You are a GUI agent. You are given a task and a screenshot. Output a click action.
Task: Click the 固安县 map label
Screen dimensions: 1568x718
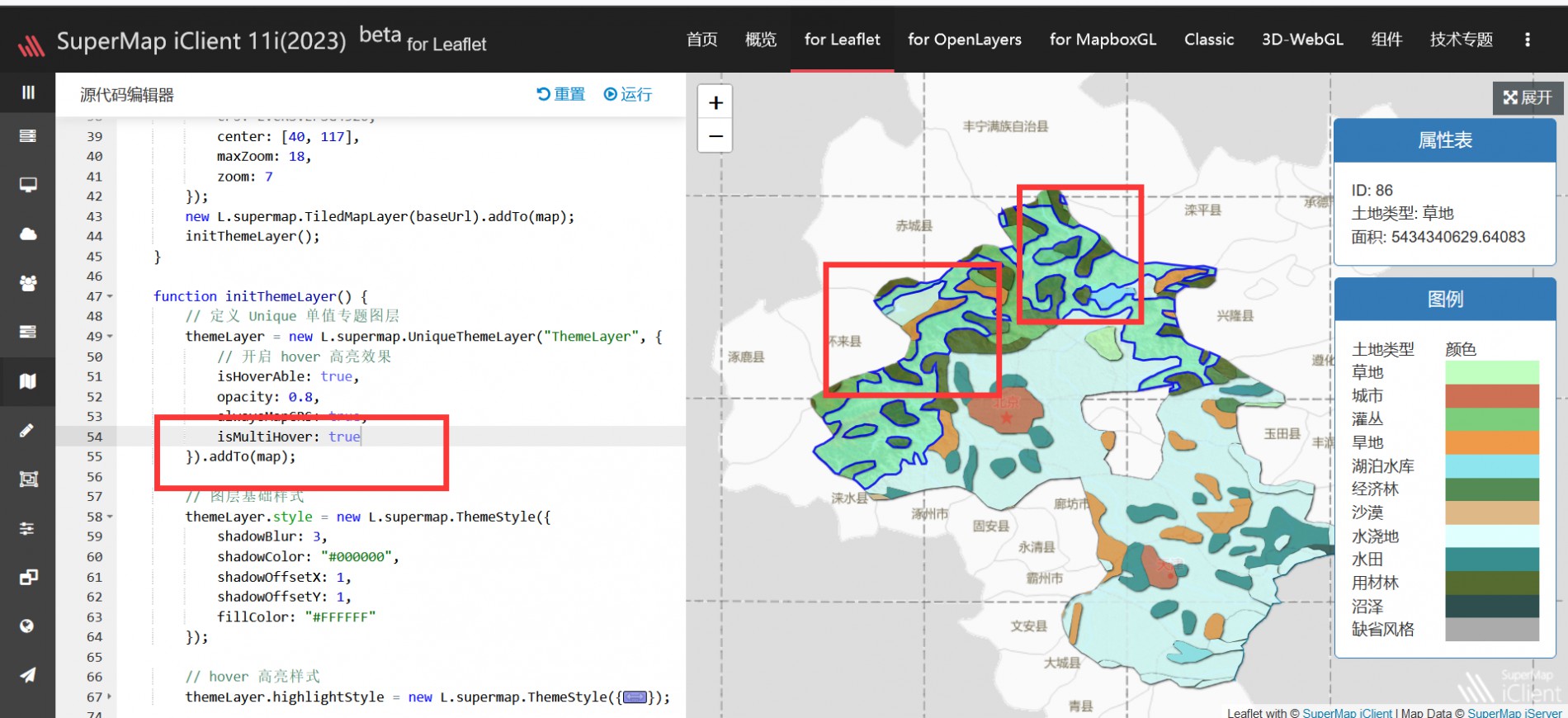[990, 526]
